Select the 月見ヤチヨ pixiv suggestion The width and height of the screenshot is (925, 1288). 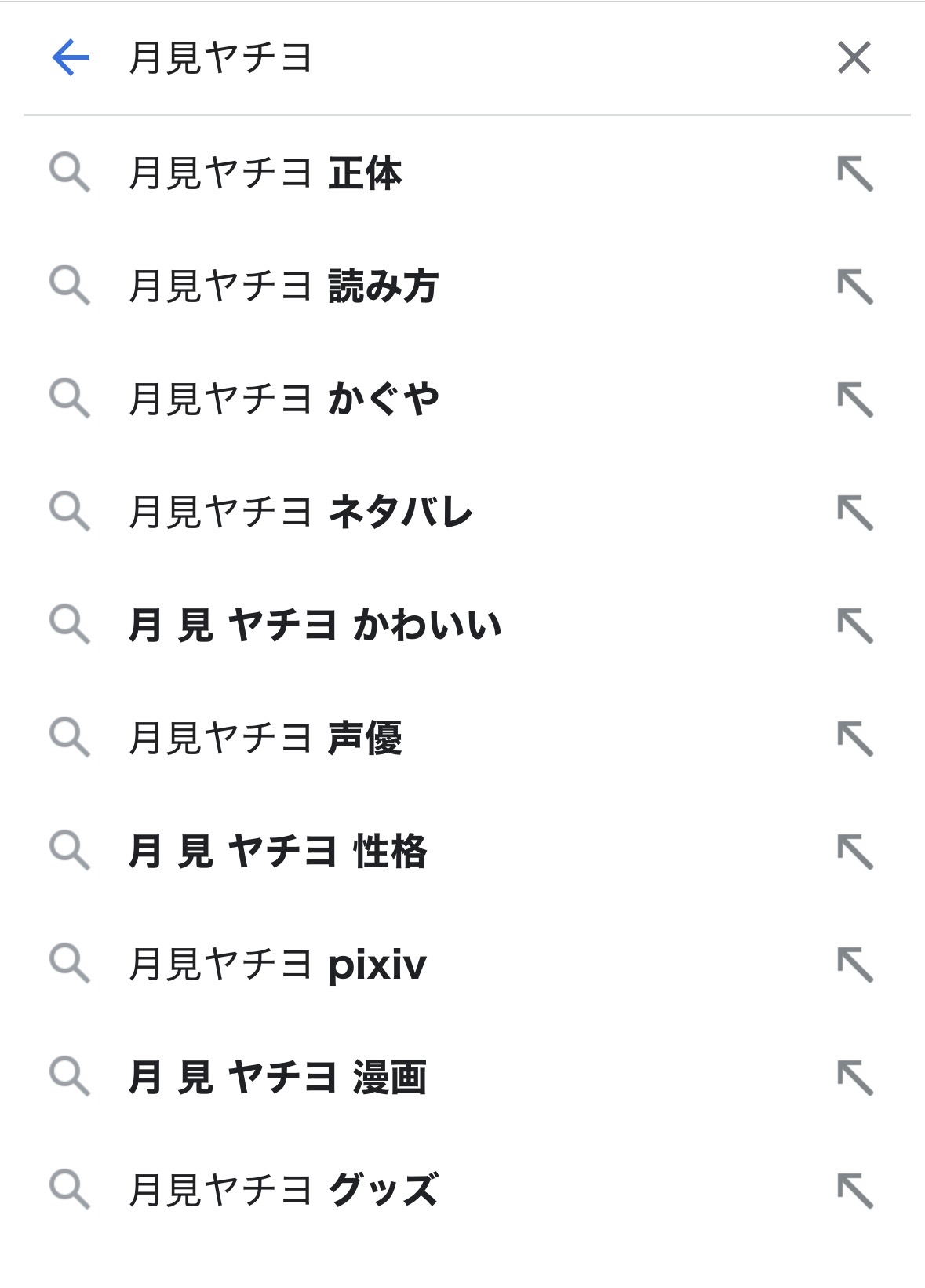pos(278,965)
